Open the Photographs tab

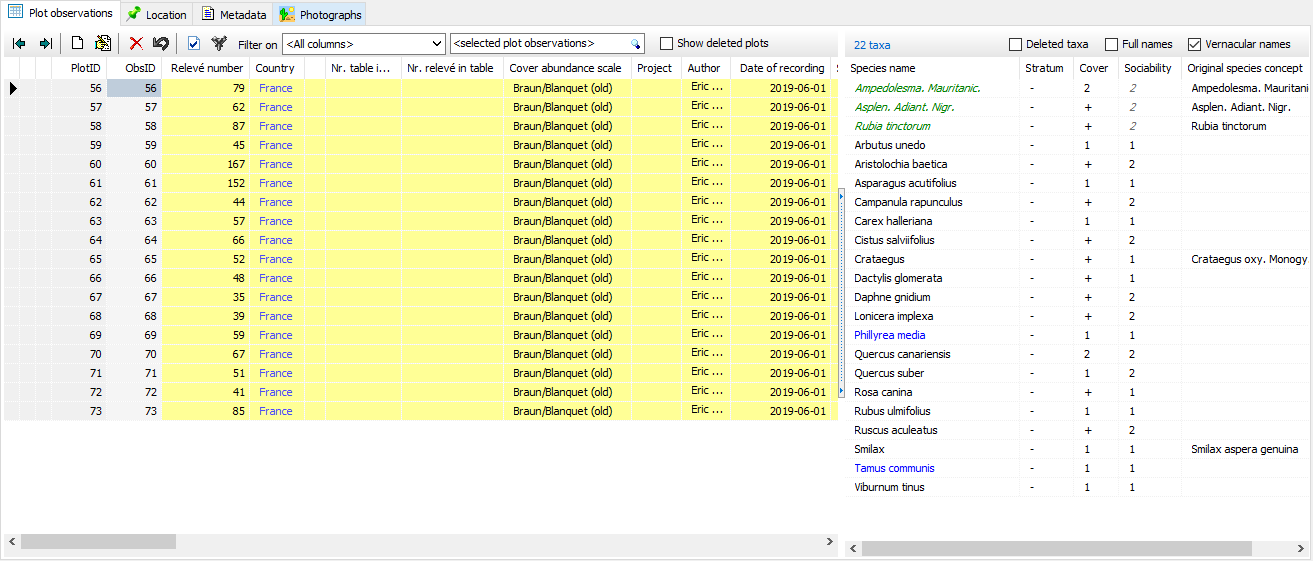pos(321,15)
